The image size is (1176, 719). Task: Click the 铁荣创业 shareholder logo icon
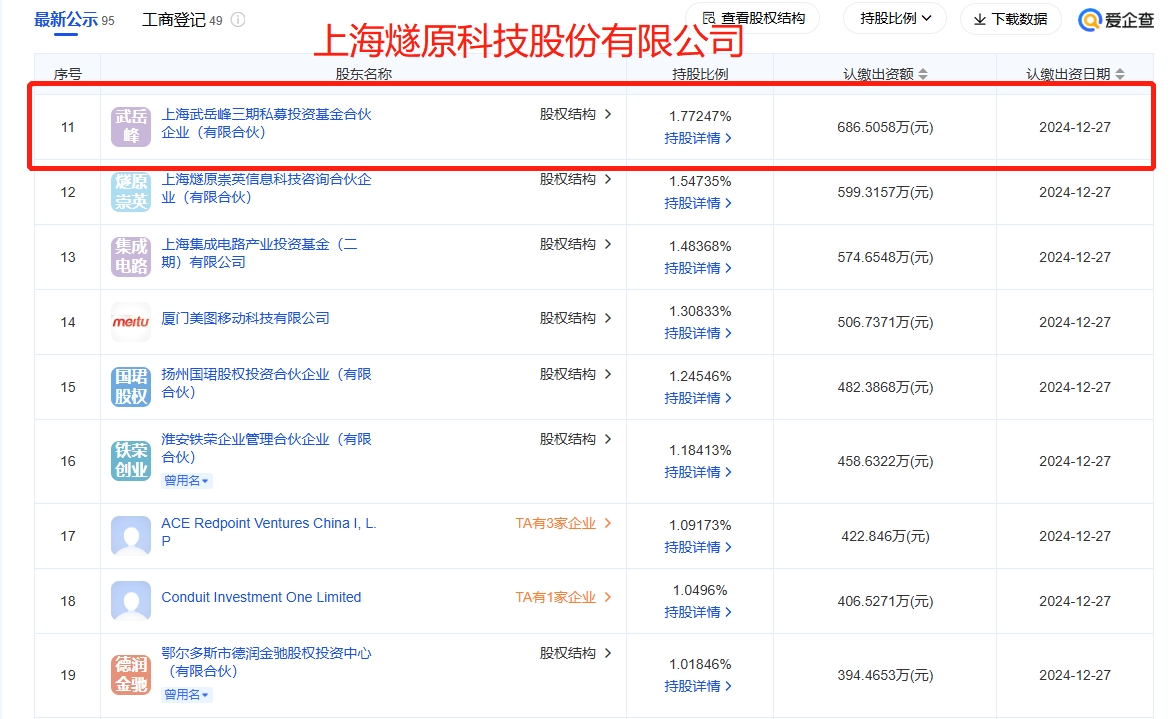click(x=131, y=461)
